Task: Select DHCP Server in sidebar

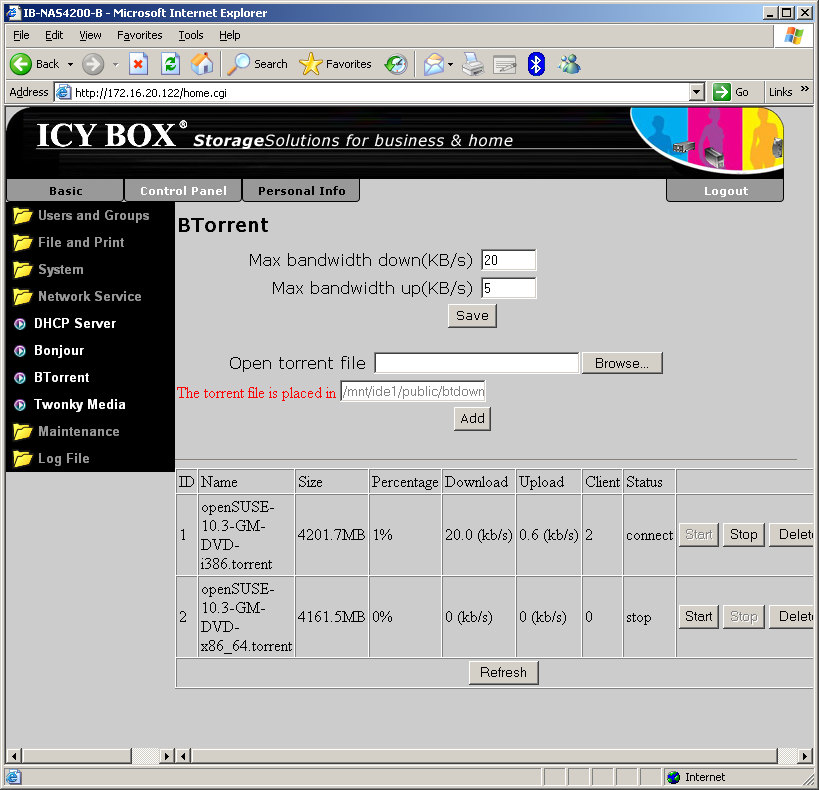Action: click(65, 323)
